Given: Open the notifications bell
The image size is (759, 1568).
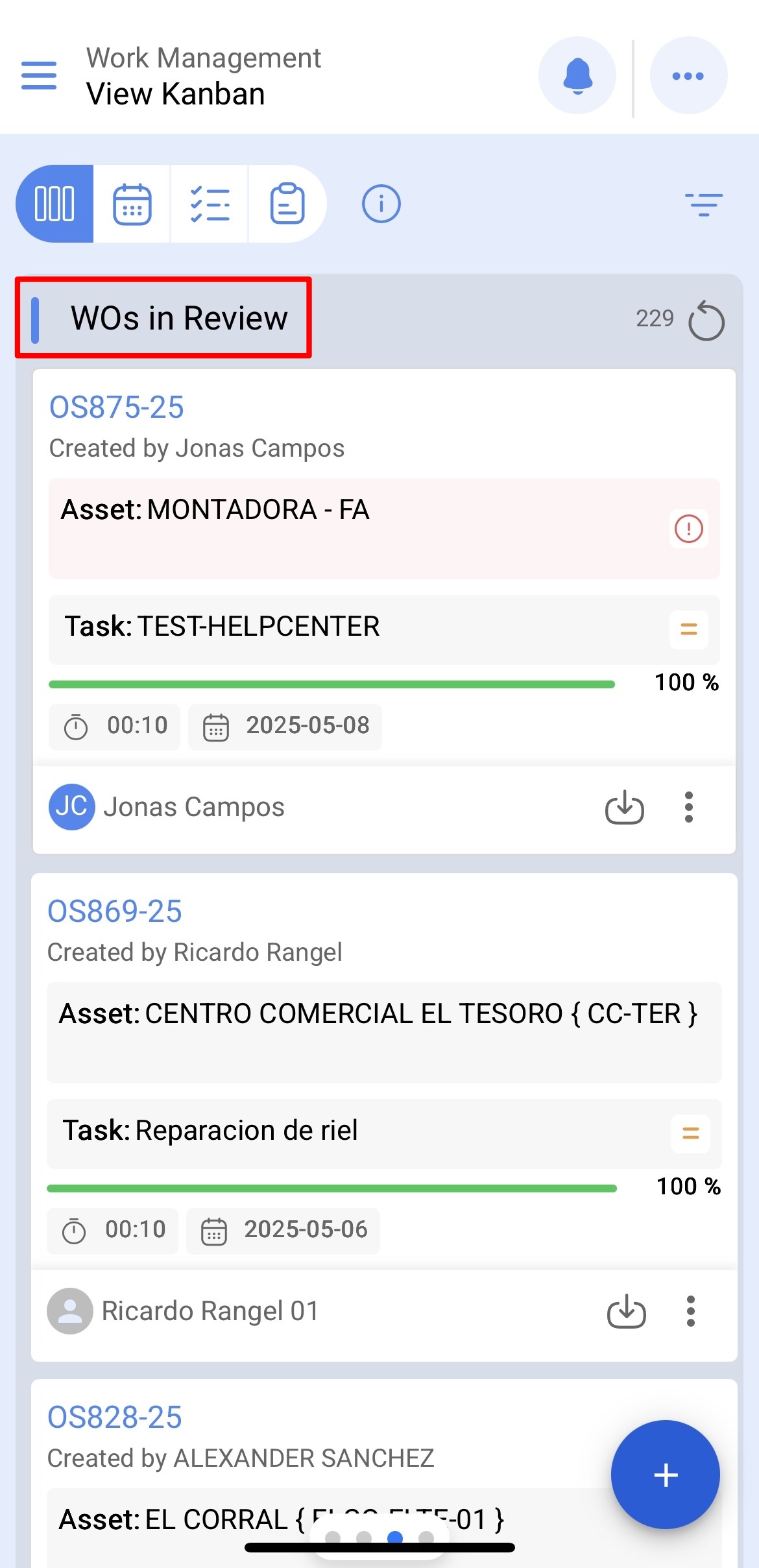Looking at the screenshot, I should (x=577, y=76).
